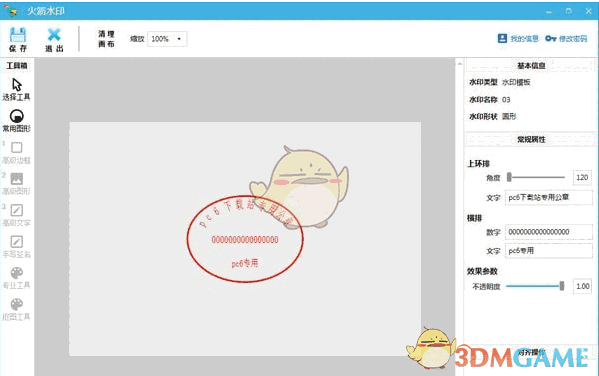Screen dimensions: 599x376
Task: Click the pc6专用 text inside stamp
Action: pos(245,263)
